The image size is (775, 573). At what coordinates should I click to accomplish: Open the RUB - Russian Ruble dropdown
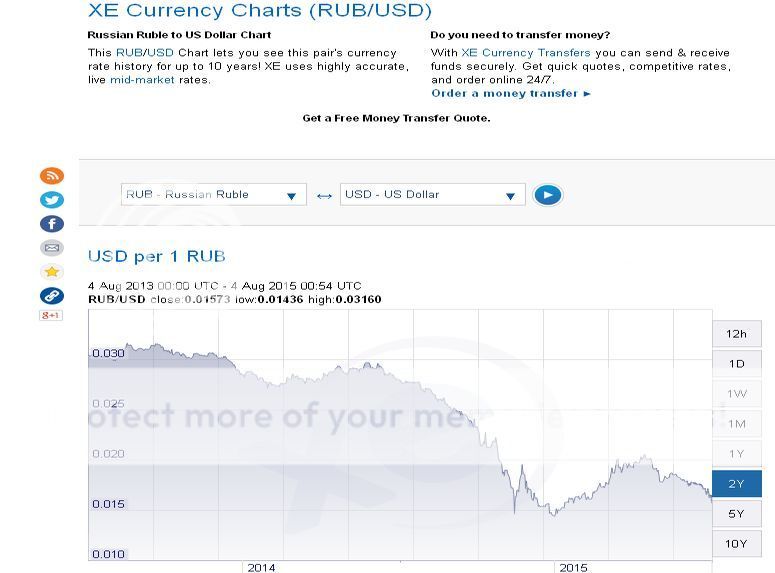tap(213, 195)
